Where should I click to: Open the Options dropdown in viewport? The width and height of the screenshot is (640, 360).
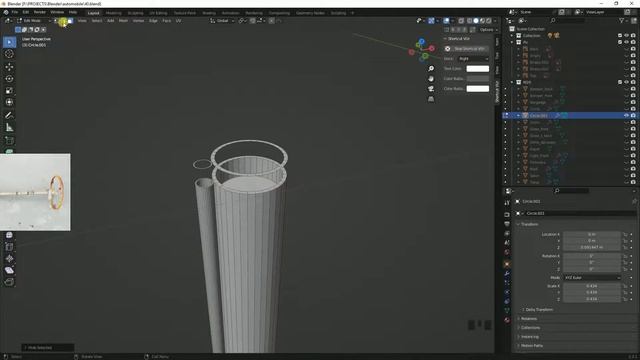point(488,30)
